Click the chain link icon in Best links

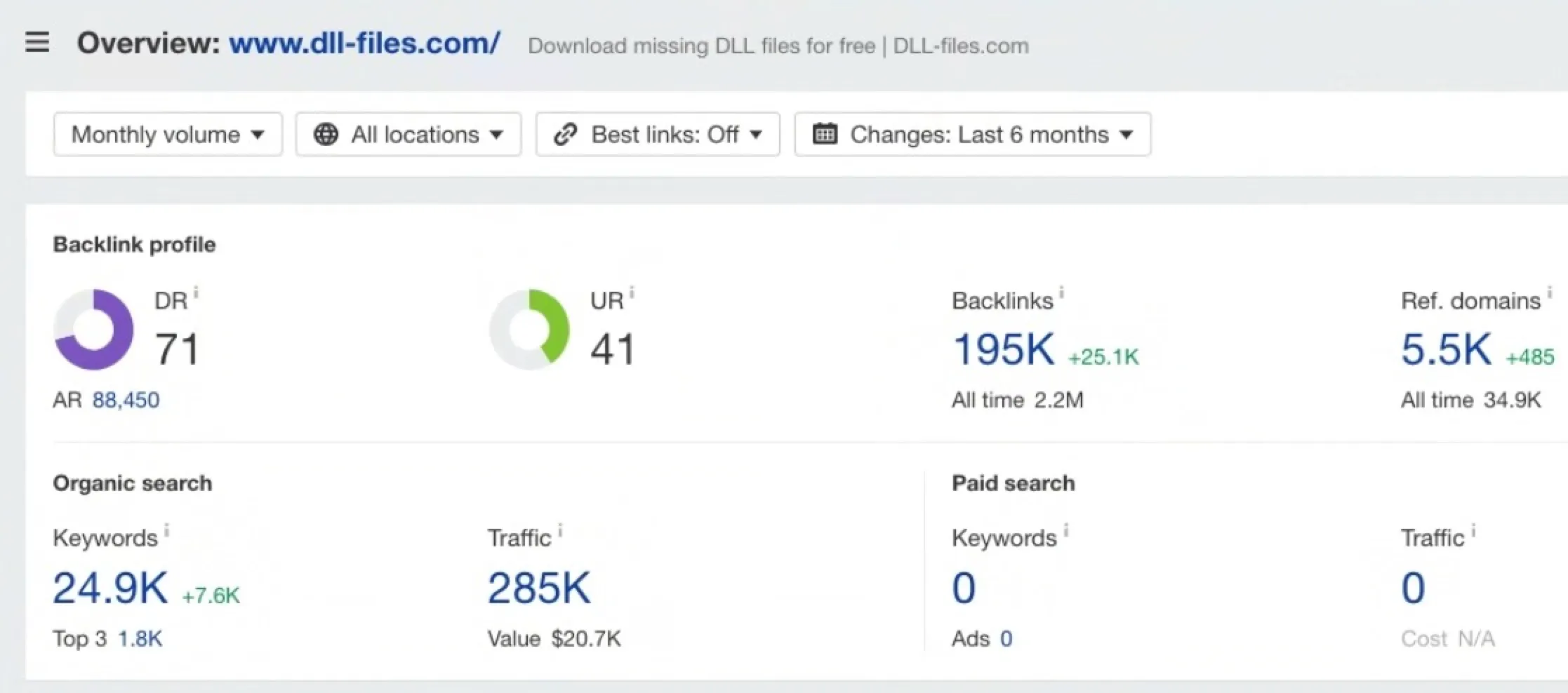[x=565, y=134]
